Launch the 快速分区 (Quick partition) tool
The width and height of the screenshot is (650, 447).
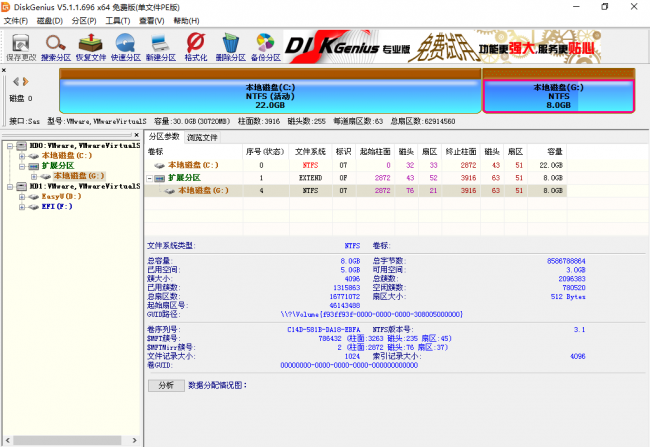point(126,47)
